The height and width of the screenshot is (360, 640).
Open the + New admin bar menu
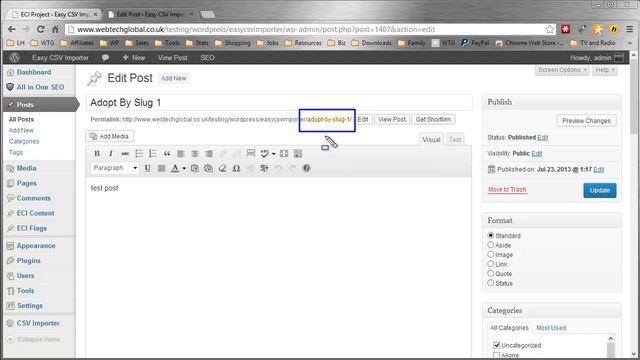click(134, 58)
